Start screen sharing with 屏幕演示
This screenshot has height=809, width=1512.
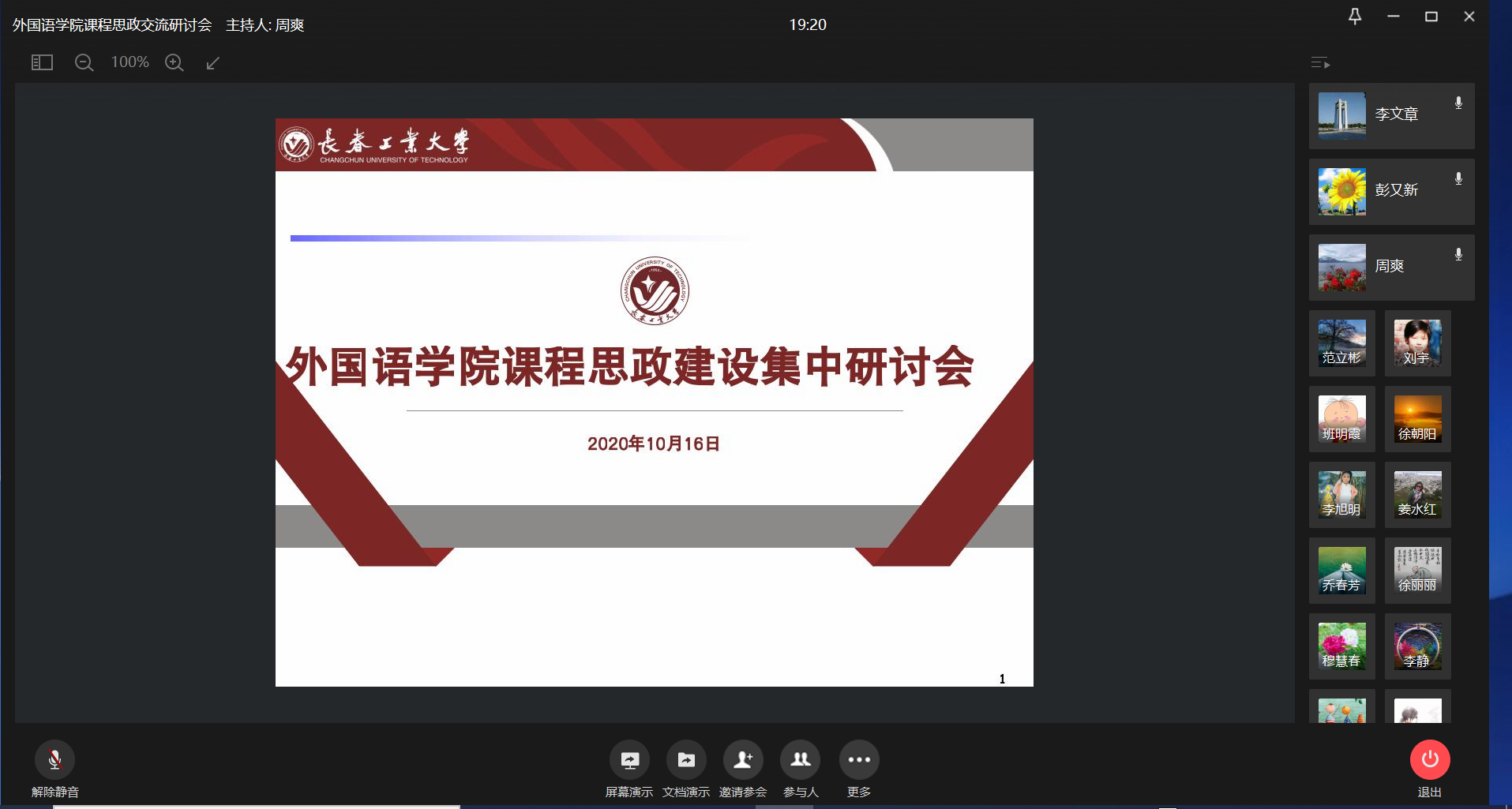pos(629,760)
